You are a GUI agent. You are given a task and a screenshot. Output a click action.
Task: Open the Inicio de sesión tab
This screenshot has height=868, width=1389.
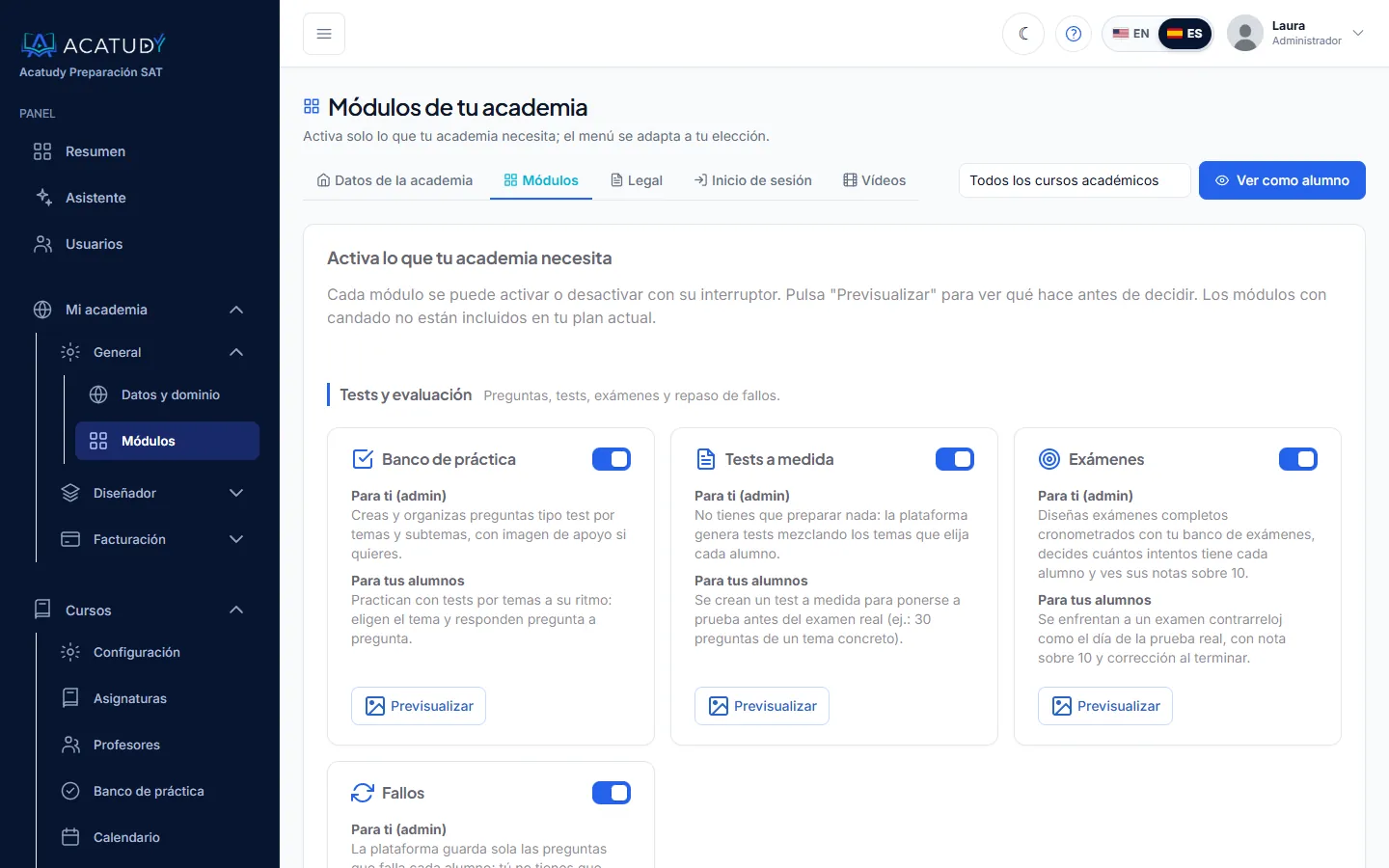click(752, 180)
